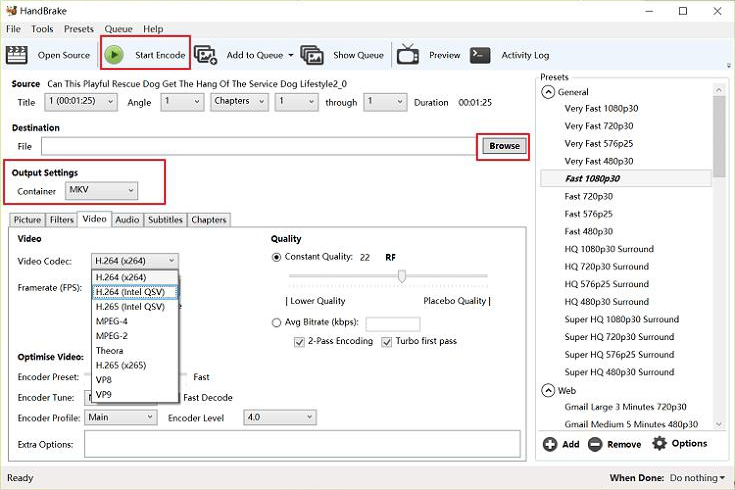Click the Open Source film icon
Image resolution: width=735 pixels, height=490 pixels.
(x=18, y=55)
